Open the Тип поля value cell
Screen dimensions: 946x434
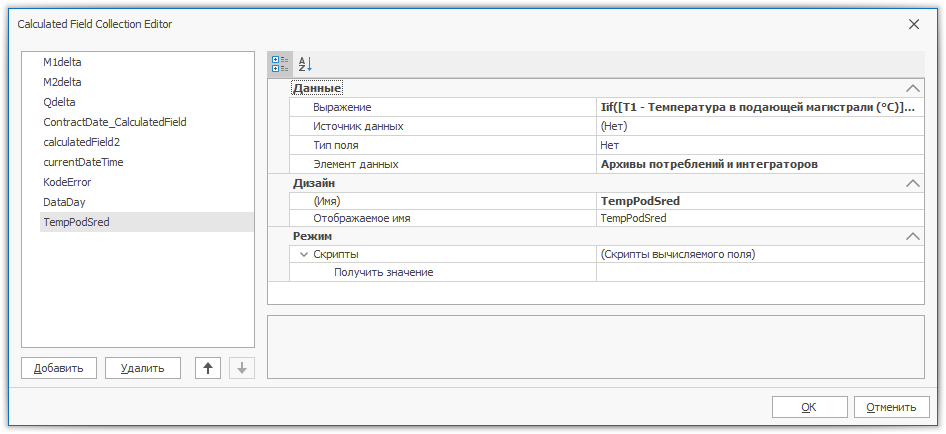click(757, 145)
